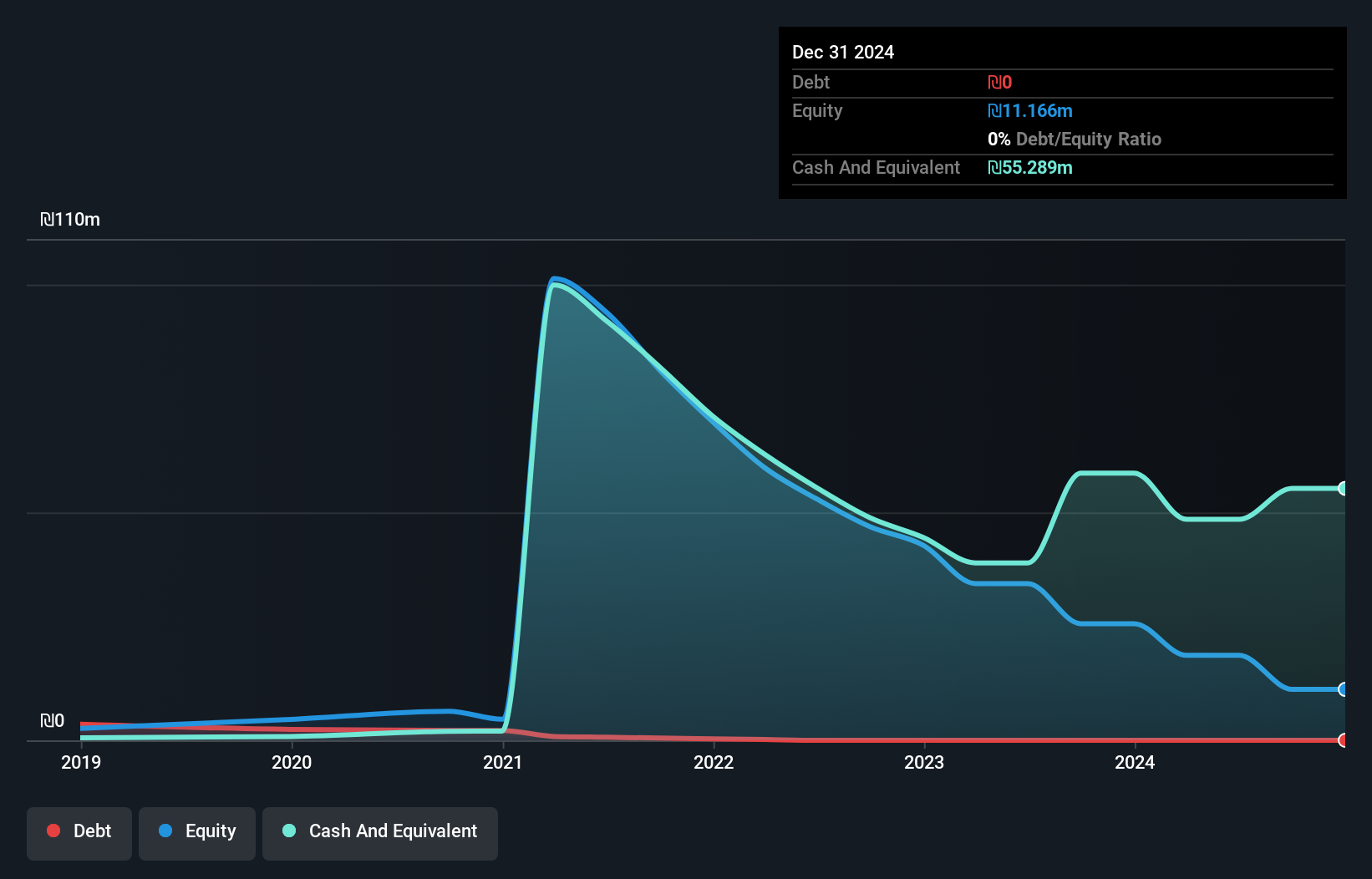Click the Cash And Equivalent endpoint marker
Screen dimensions: 1372x879
tap(1343, 488)
